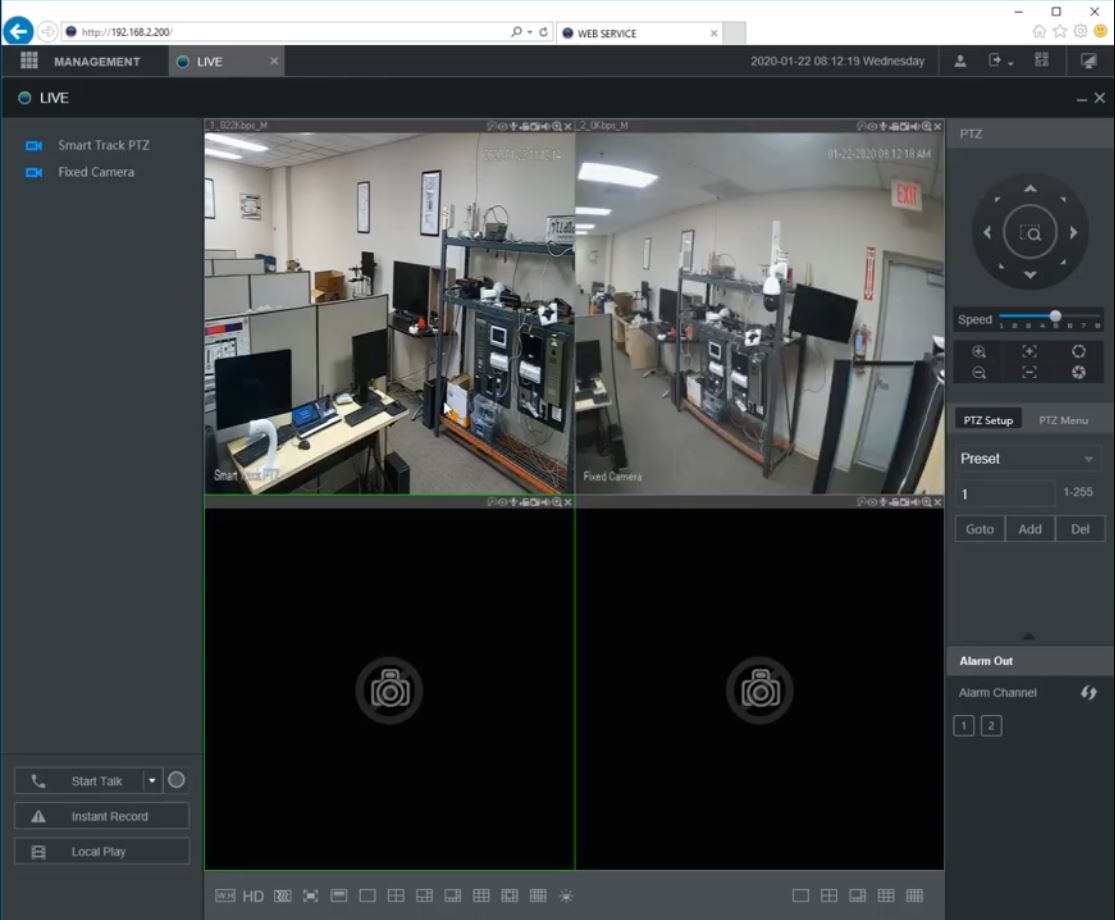The image size is (1115, 920).
Task: Expand the Start Talk dropdown arrow
Action: point(152,781)
